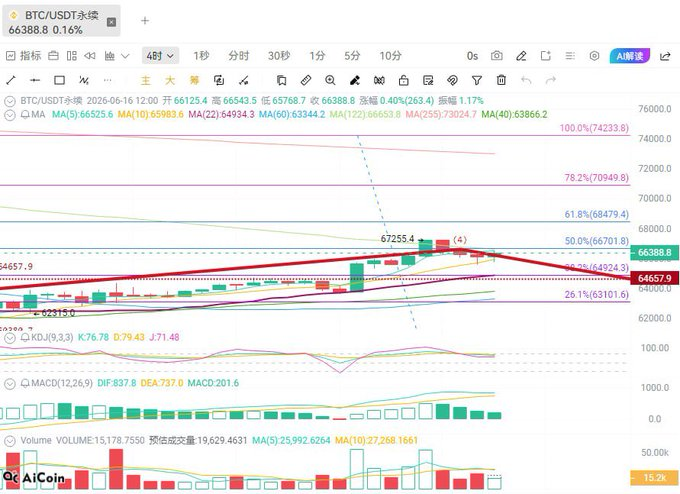The image size is (680, 494).
Task: Switch to the 1分 timeframe
Action: 317,56
